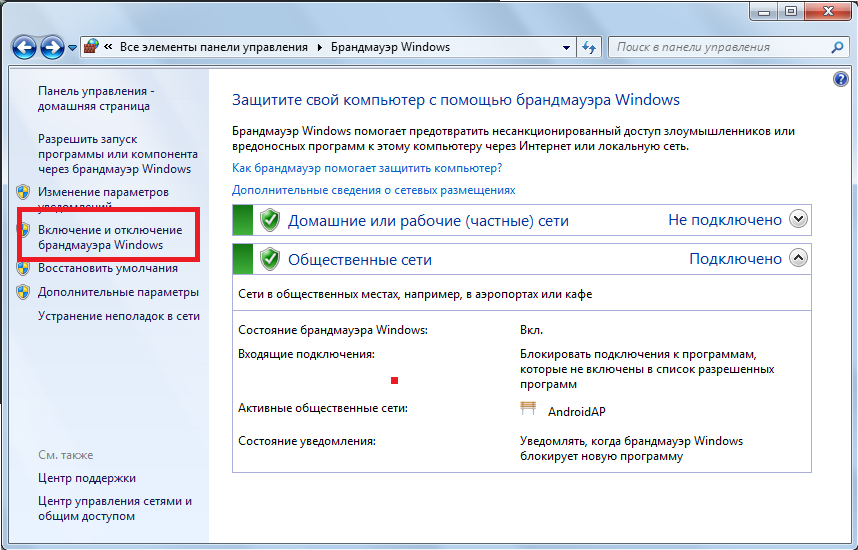Open Дополнительные параметры in the sidebar
The width and height of the screenshot is (858, 550).
[118, 292]
